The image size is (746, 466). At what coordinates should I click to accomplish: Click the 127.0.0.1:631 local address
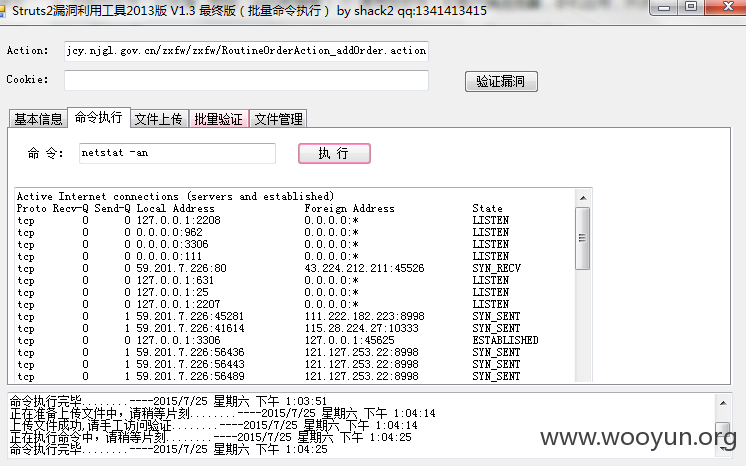175,280
